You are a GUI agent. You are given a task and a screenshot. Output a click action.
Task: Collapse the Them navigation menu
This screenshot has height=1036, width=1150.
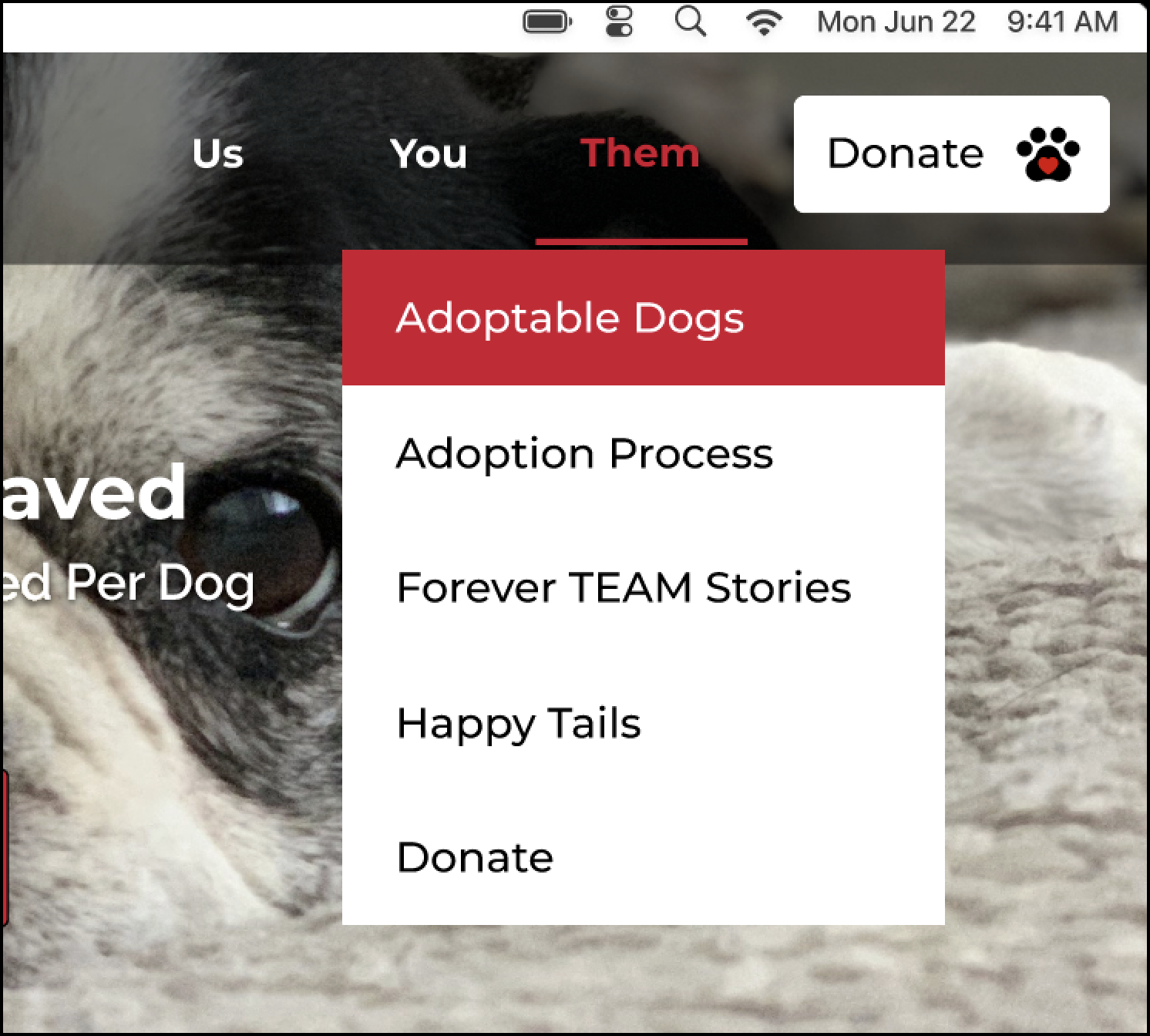(641, 153)
